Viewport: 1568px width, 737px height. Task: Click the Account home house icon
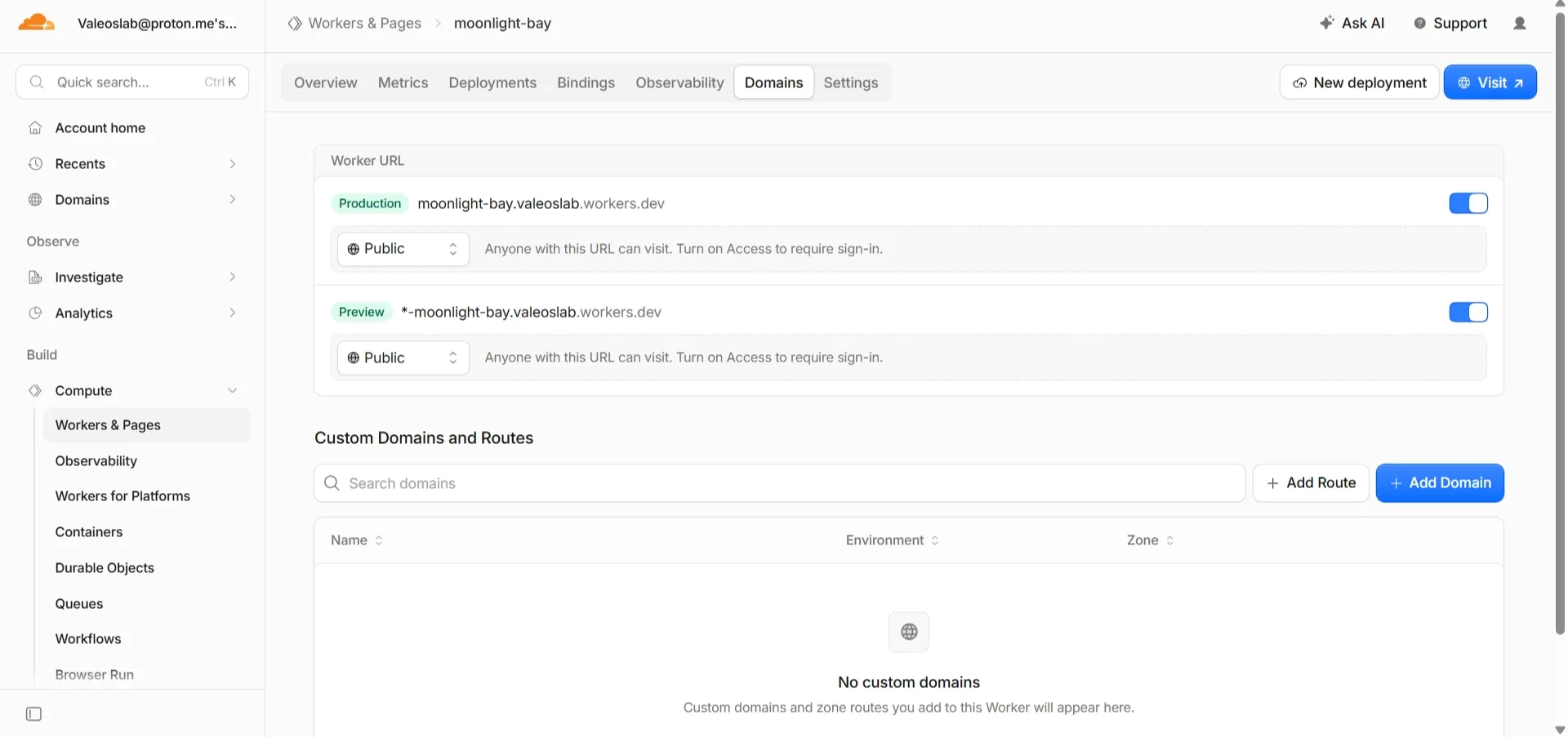click(x=35, y=128)
